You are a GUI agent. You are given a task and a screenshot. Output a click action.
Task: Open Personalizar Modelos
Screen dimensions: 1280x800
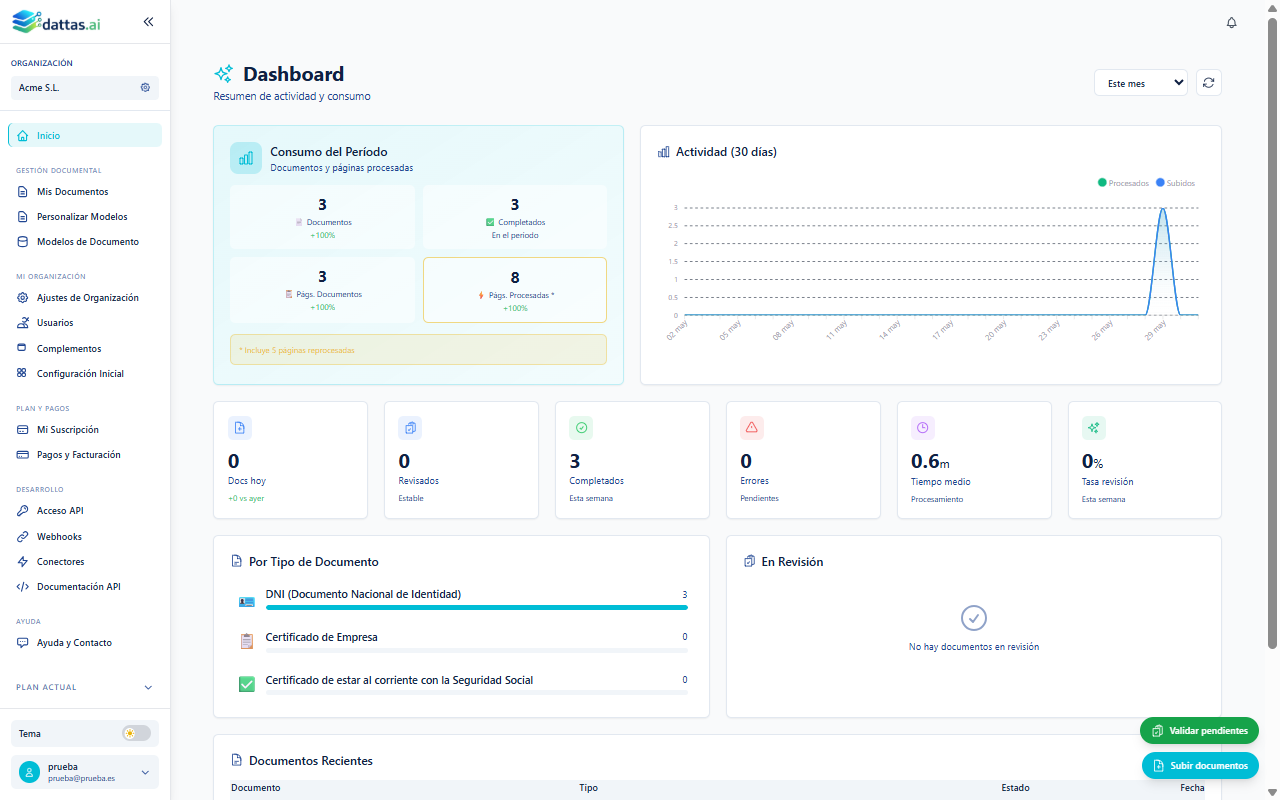point(85,216)
